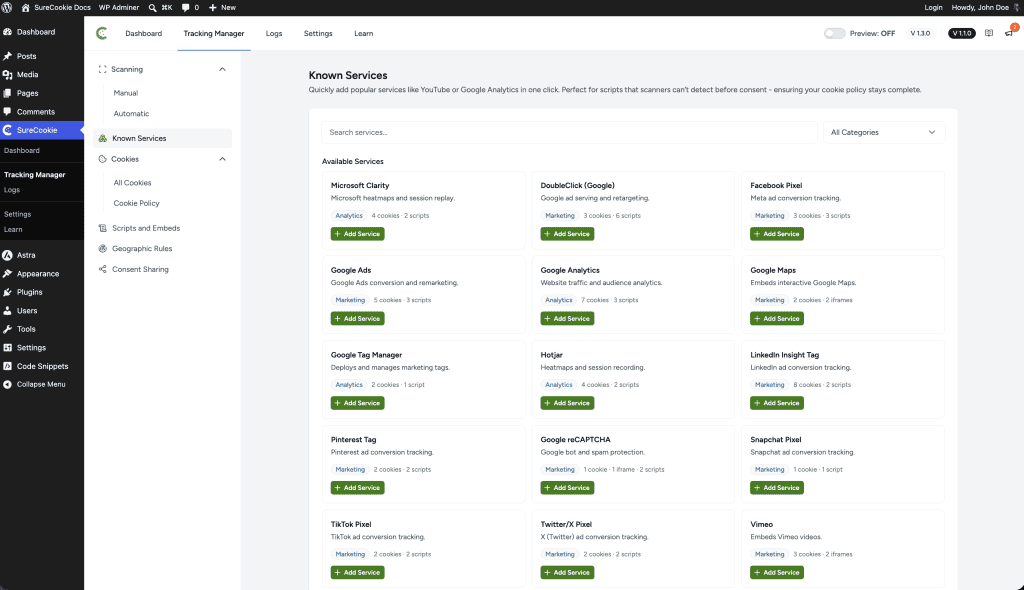The width and height of the screenshot is (1024, 590).
Task: Add the Facebook Pixel service
Action: click(777, 234)
